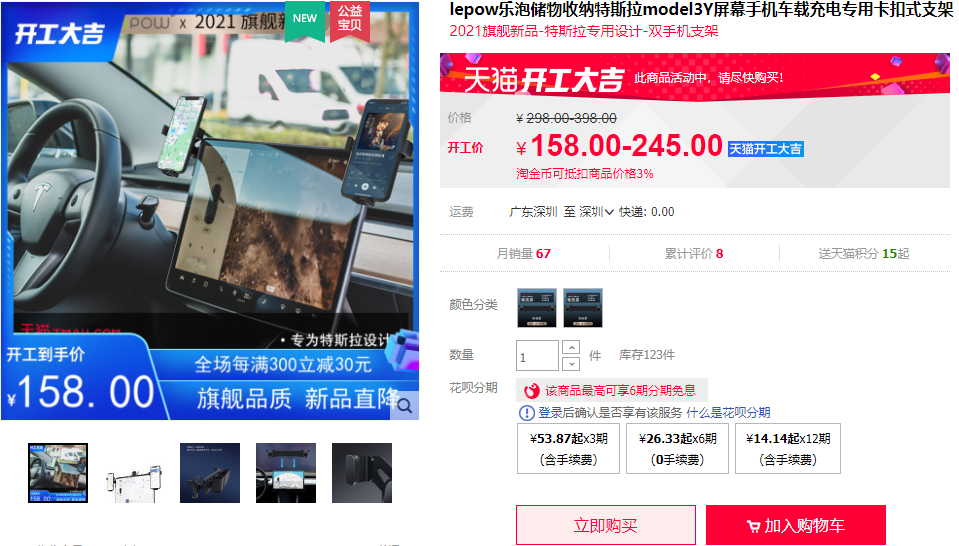Select the 12期 installment option ¥14.14
Image resolution: width=959 pixels, height=546 pixels.
pos(787,448)
